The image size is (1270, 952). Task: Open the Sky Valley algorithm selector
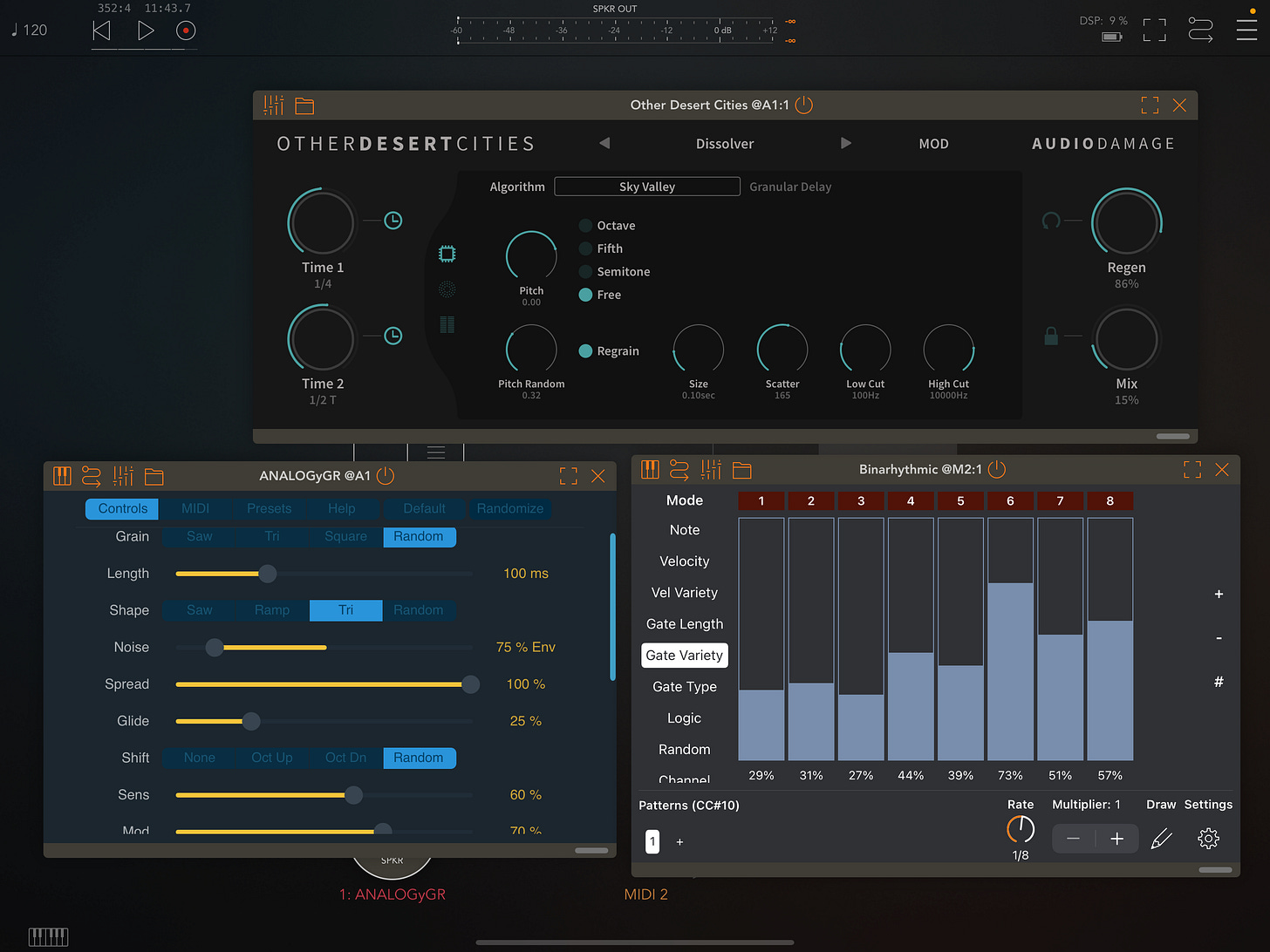coord(647,187)
